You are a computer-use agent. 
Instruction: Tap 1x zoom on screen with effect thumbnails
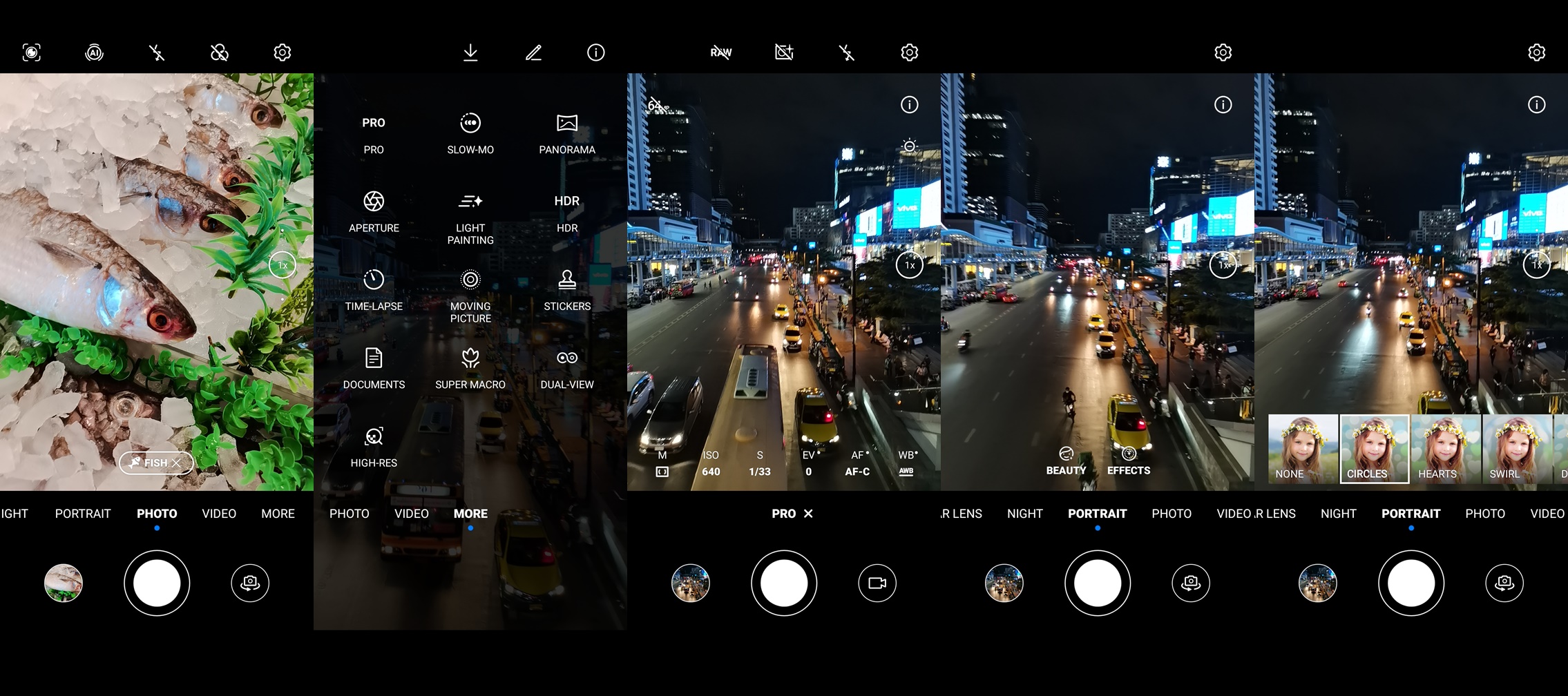1537,265
